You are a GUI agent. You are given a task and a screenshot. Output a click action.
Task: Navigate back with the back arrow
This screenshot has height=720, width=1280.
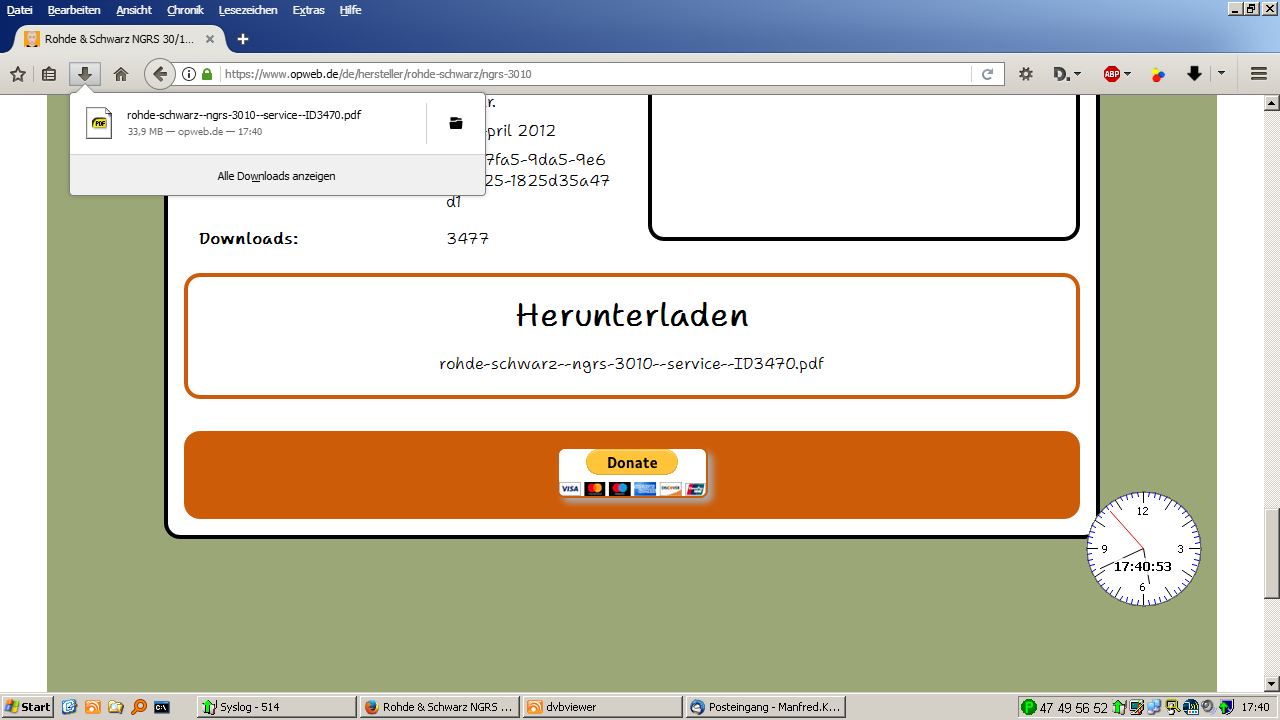pyautogui.click(x=159, y=74)
